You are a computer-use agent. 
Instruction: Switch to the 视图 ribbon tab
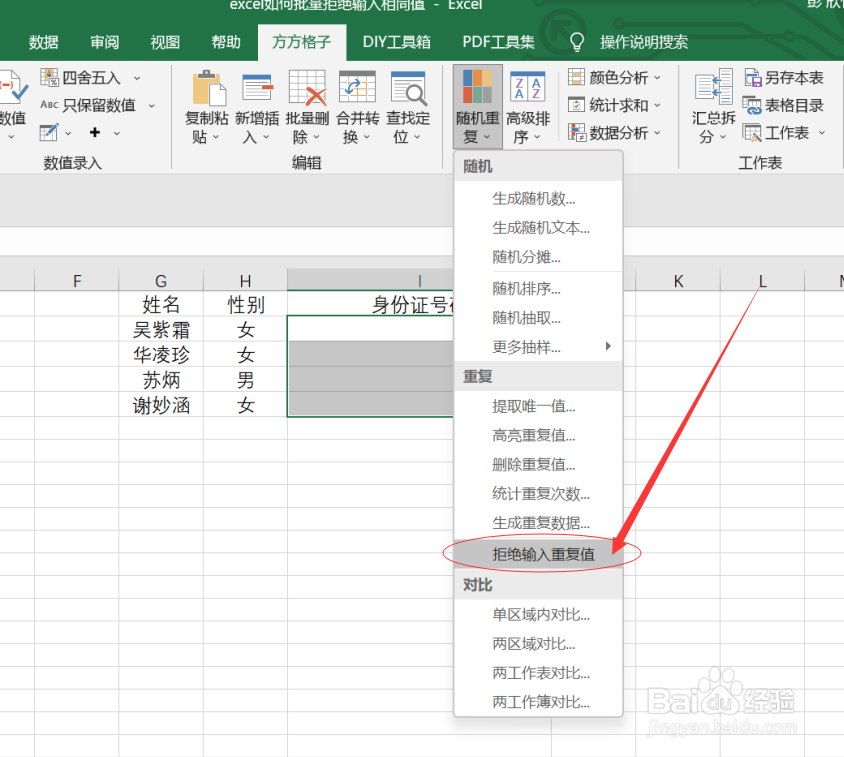click(x=165, y=42)
